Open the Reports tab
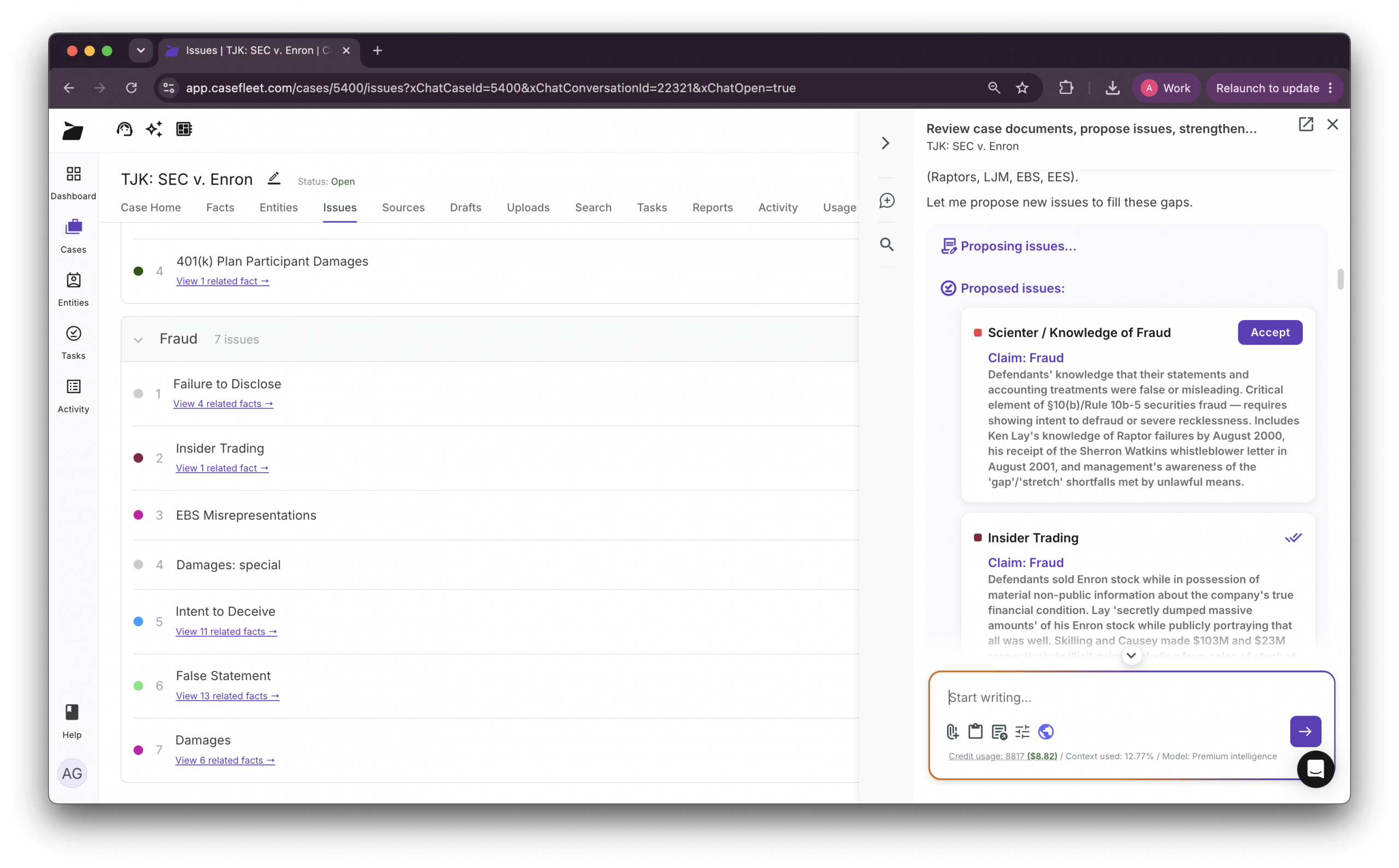This screenshot has width=1399, height=868. click(712, 207)
